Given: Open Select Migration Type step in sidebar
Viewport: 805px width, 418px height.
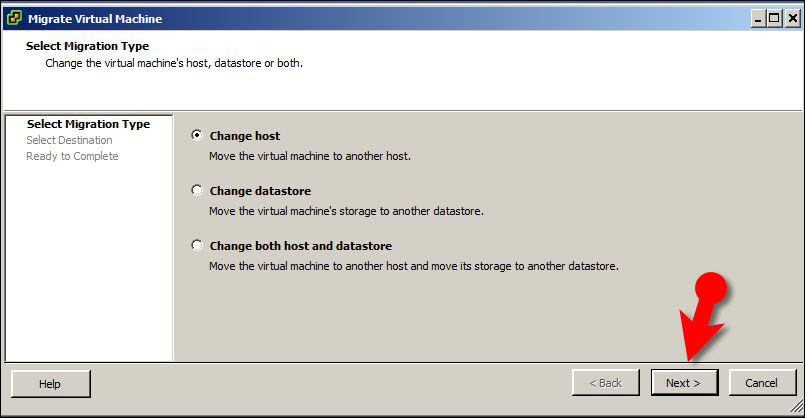Looking at the screenshot, I should tap(88, 124).
